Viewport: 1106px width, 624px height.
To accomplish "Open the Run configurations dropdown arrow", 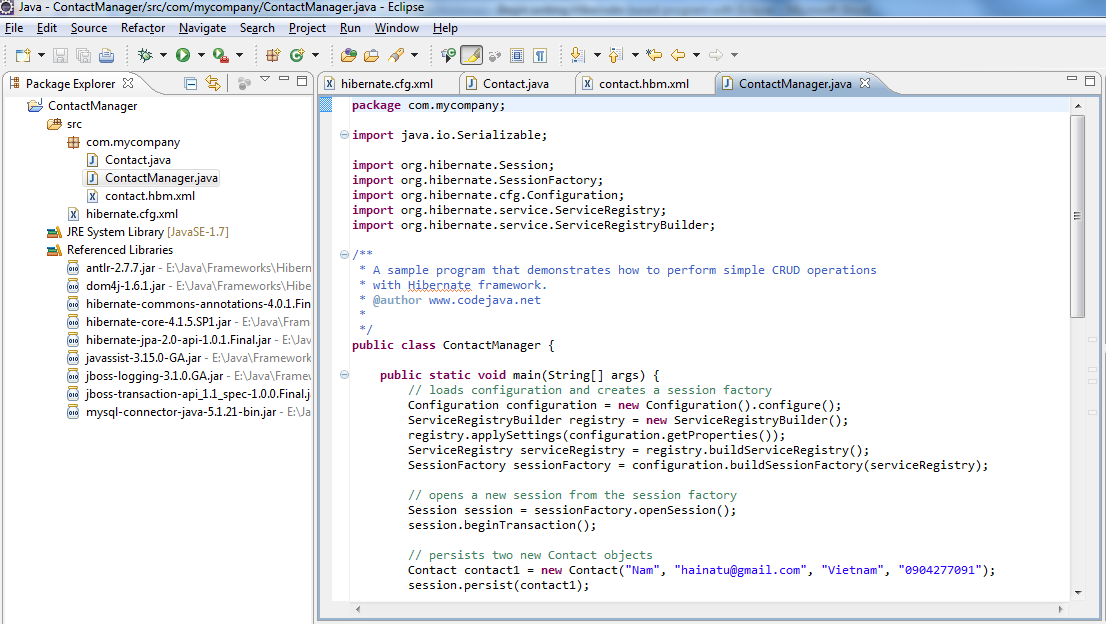I will pos(201,55).
